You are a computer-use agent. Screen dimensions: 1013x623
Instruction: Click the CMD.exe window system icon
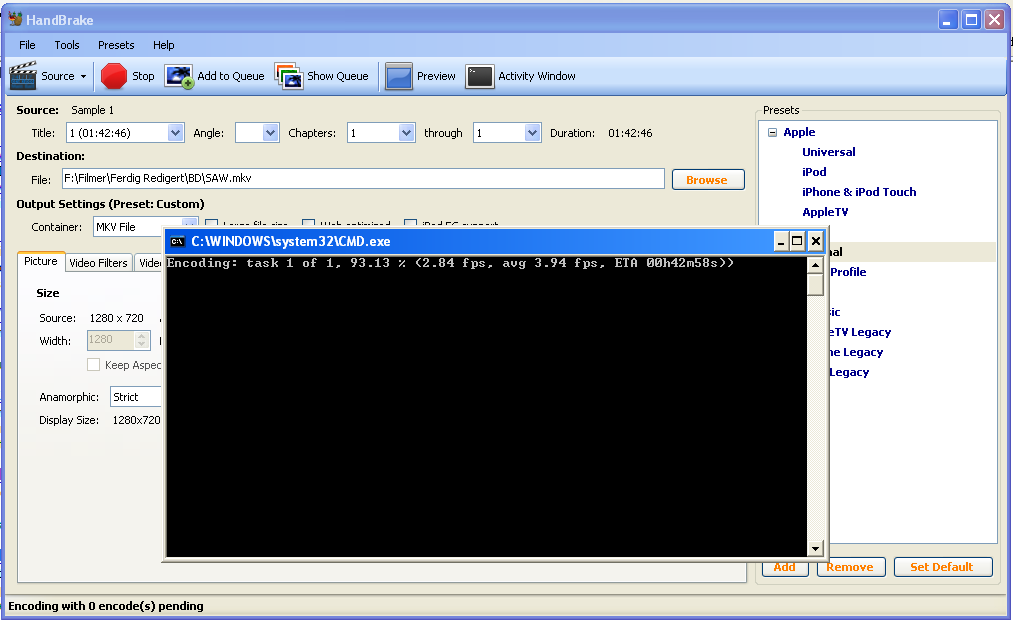(177, 242)
